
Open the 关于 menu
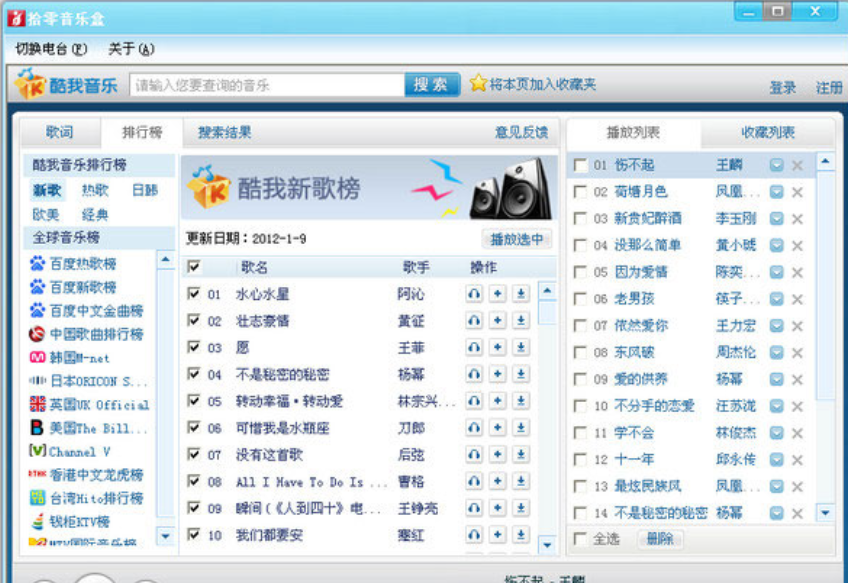tap(131, 49)
